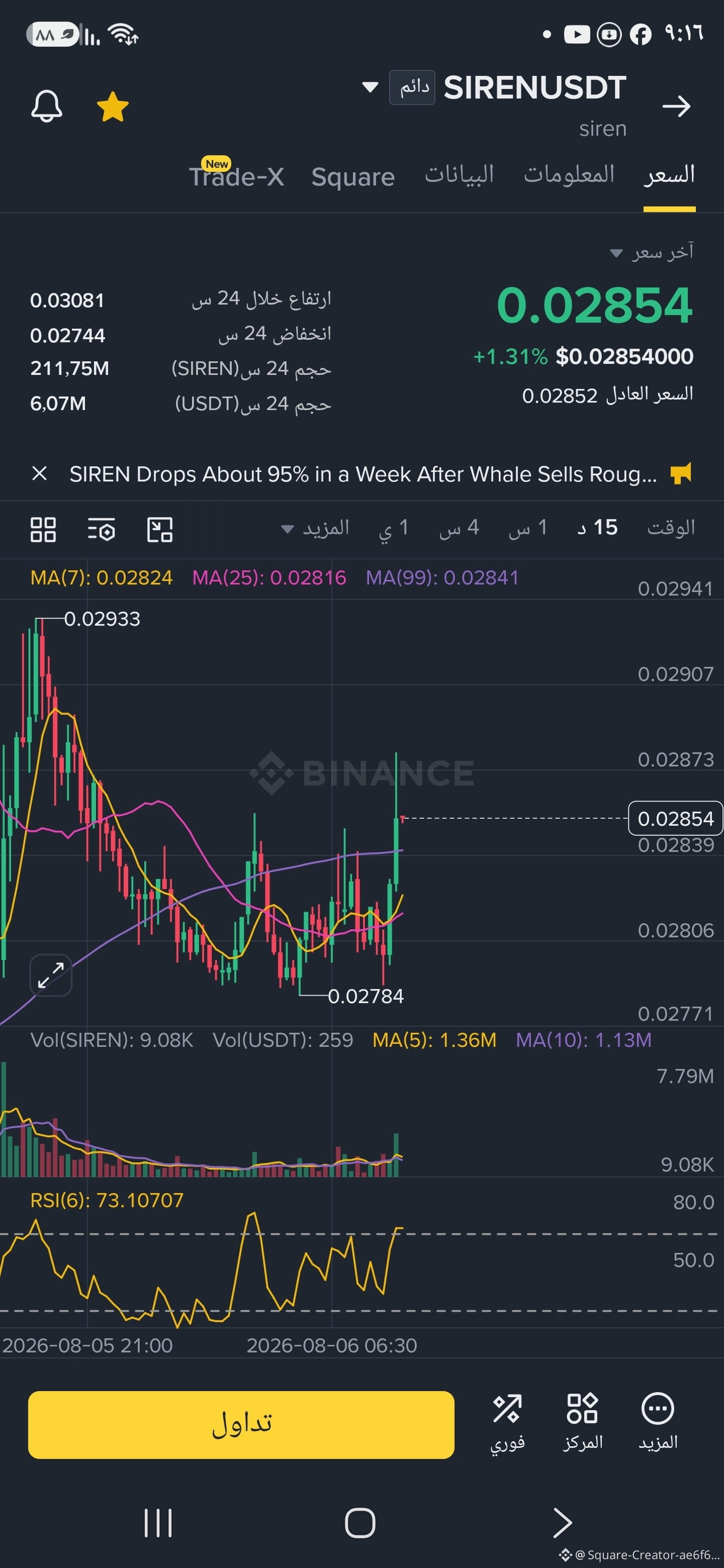Image resolution: width=724 pixels, height=1568 pixels.
Task: Tap the RSI(6) indicator label
Action: [x=107, y=1200]
